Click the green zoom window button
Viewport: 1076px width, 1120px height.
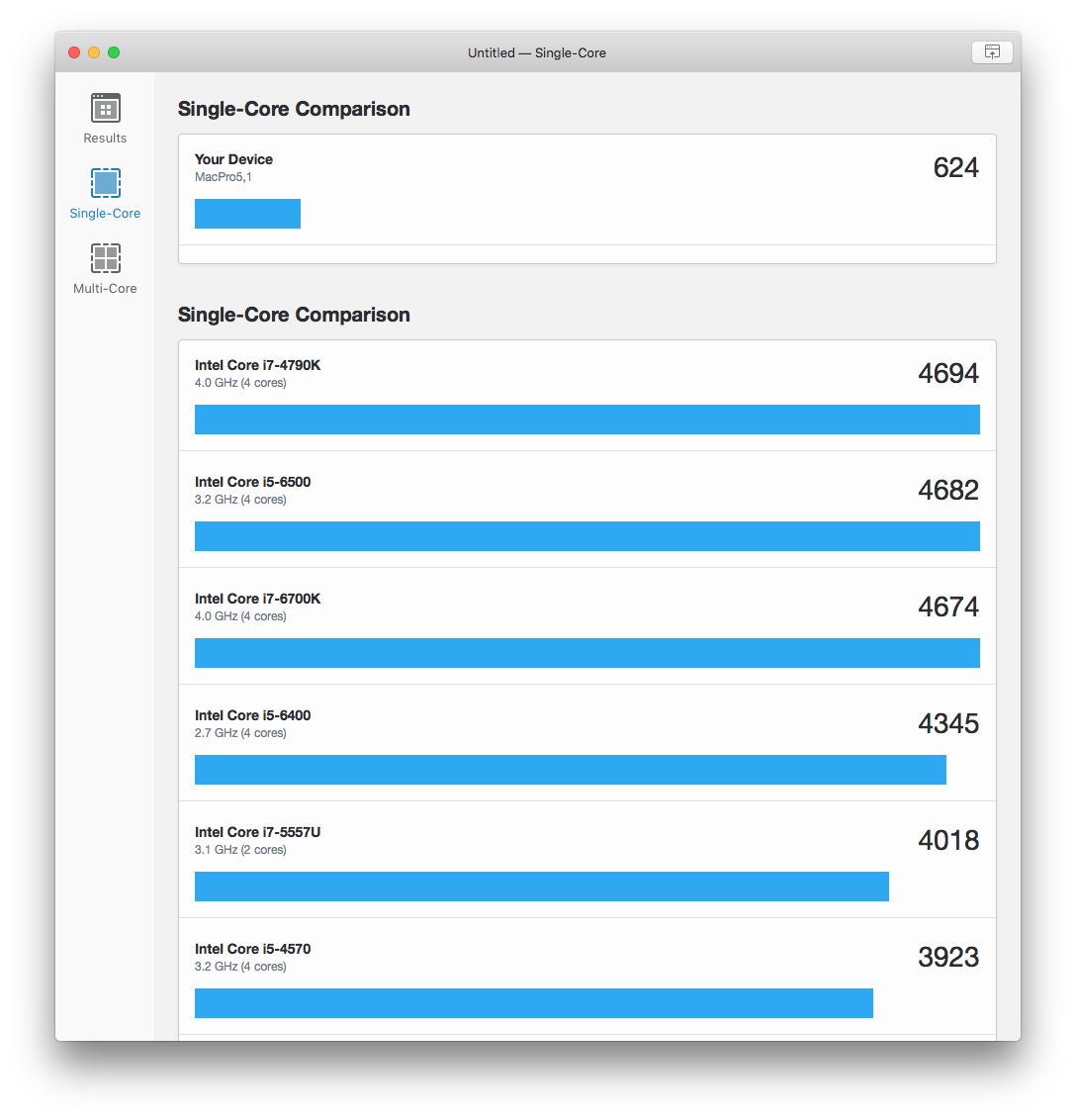coord(115,52)
